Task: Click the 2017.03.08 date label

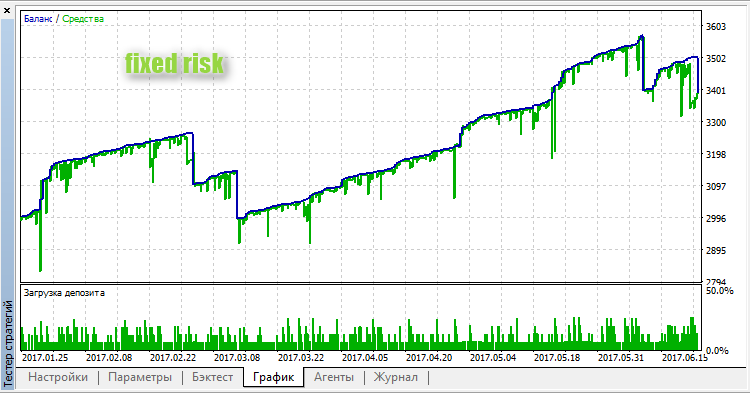Action: [237, 358]
